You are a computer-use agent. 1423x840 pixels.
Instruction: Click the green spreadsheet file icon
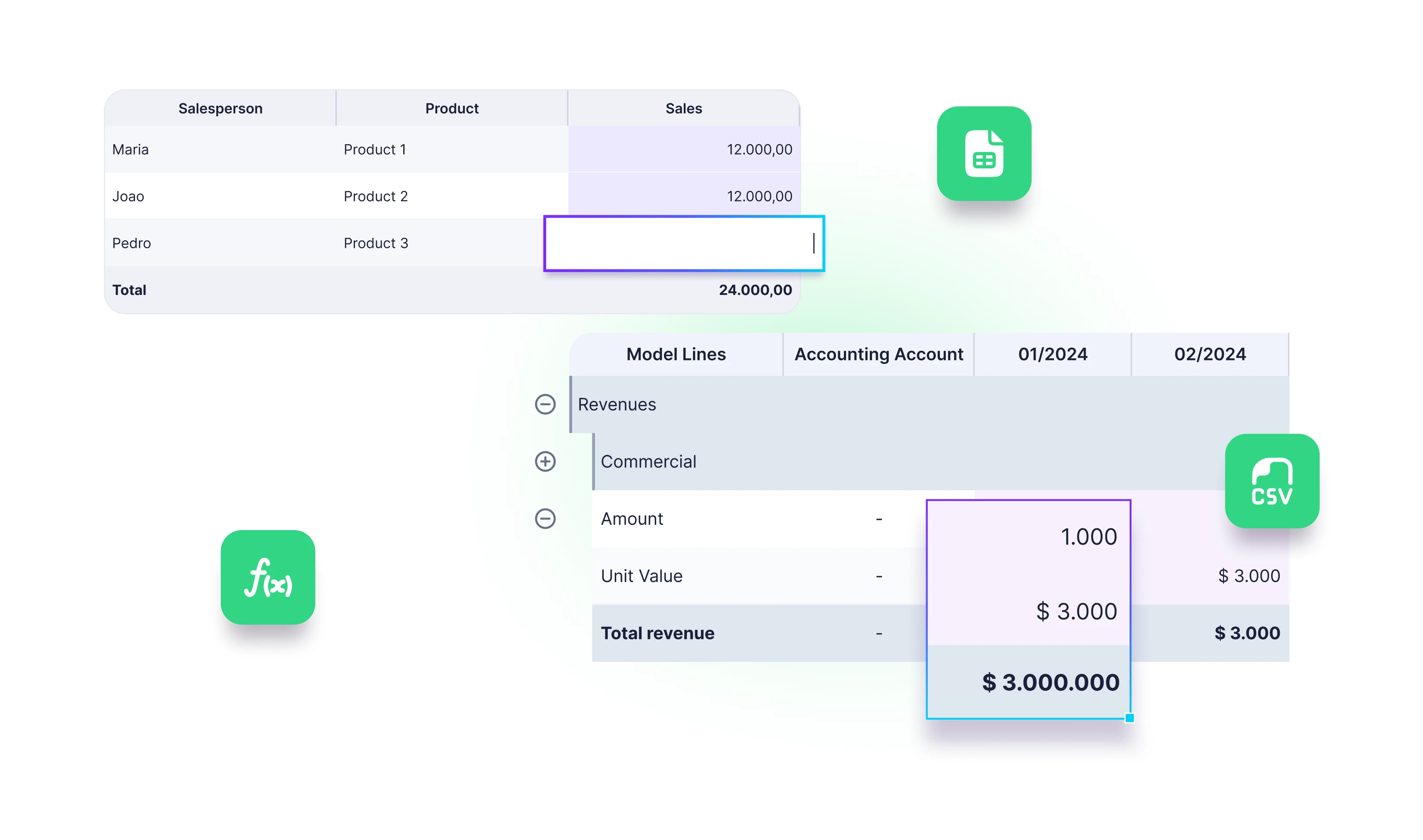pyautogui.click(x=984, y=153)
